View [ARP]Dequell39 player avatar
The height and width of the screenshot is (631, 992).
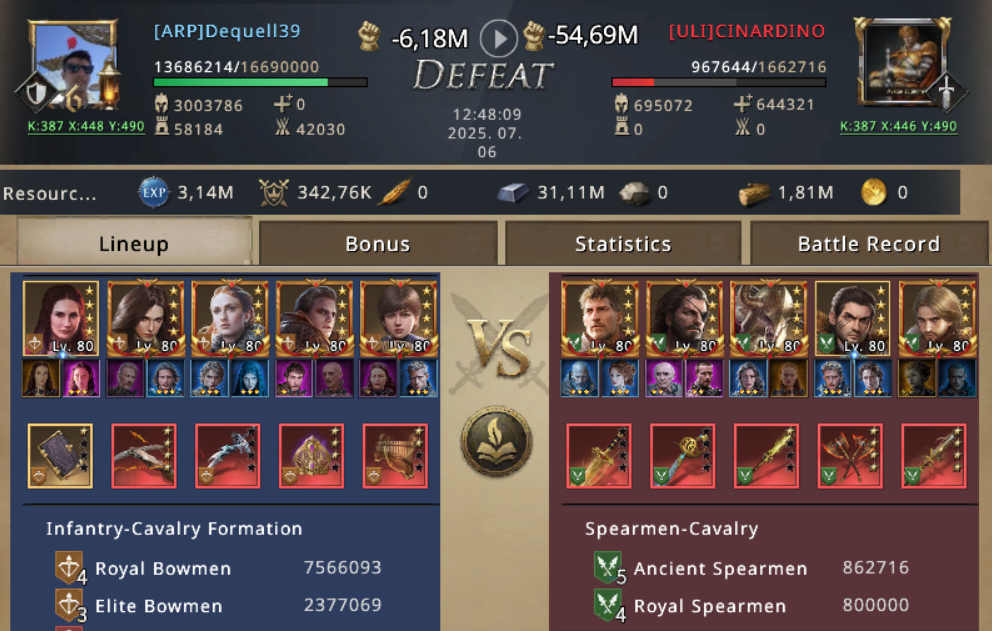coord(73,66)
